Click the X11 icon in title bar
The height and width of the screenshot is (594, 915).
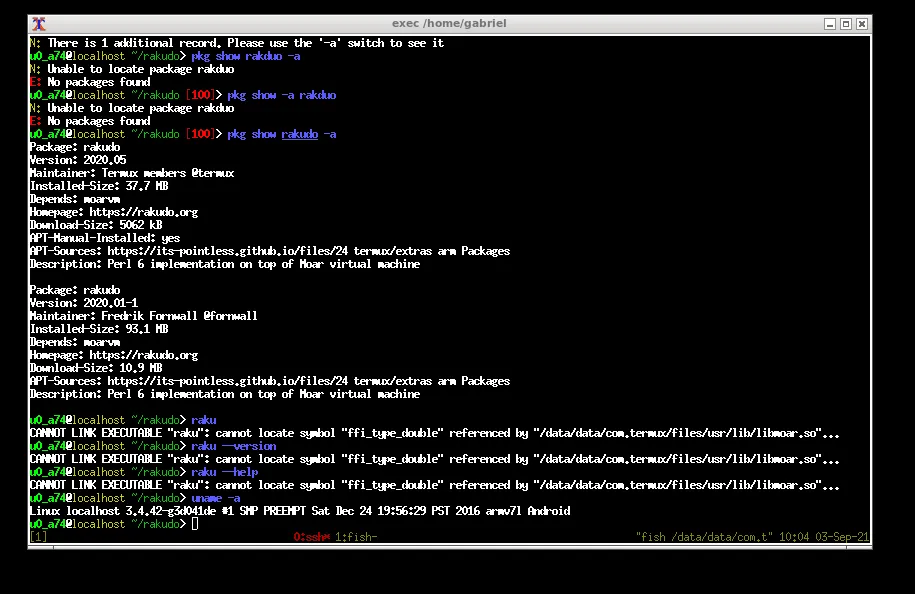[x=39, y=24]
